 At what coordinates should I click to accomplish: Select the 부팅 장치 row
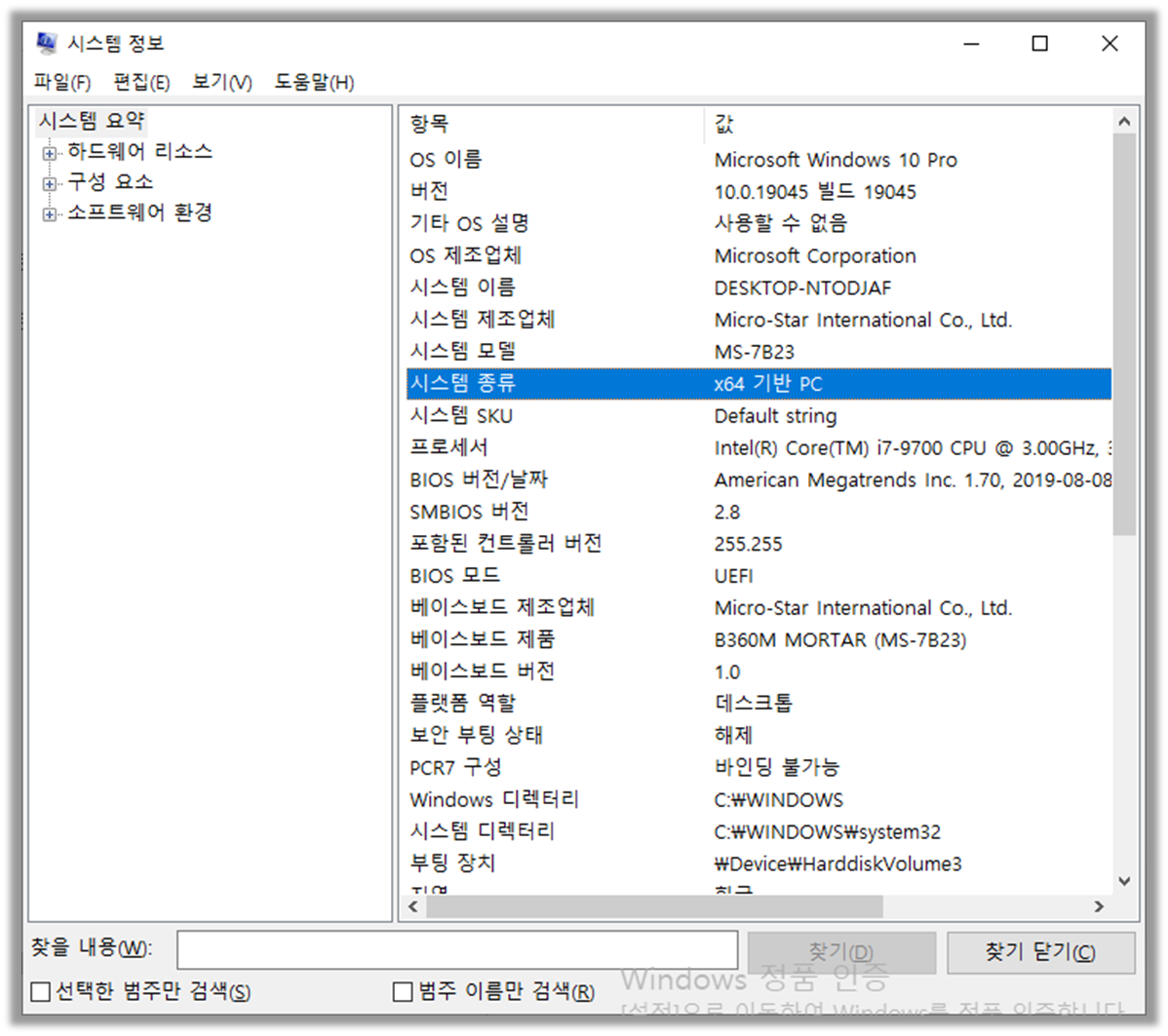point(759,864)
